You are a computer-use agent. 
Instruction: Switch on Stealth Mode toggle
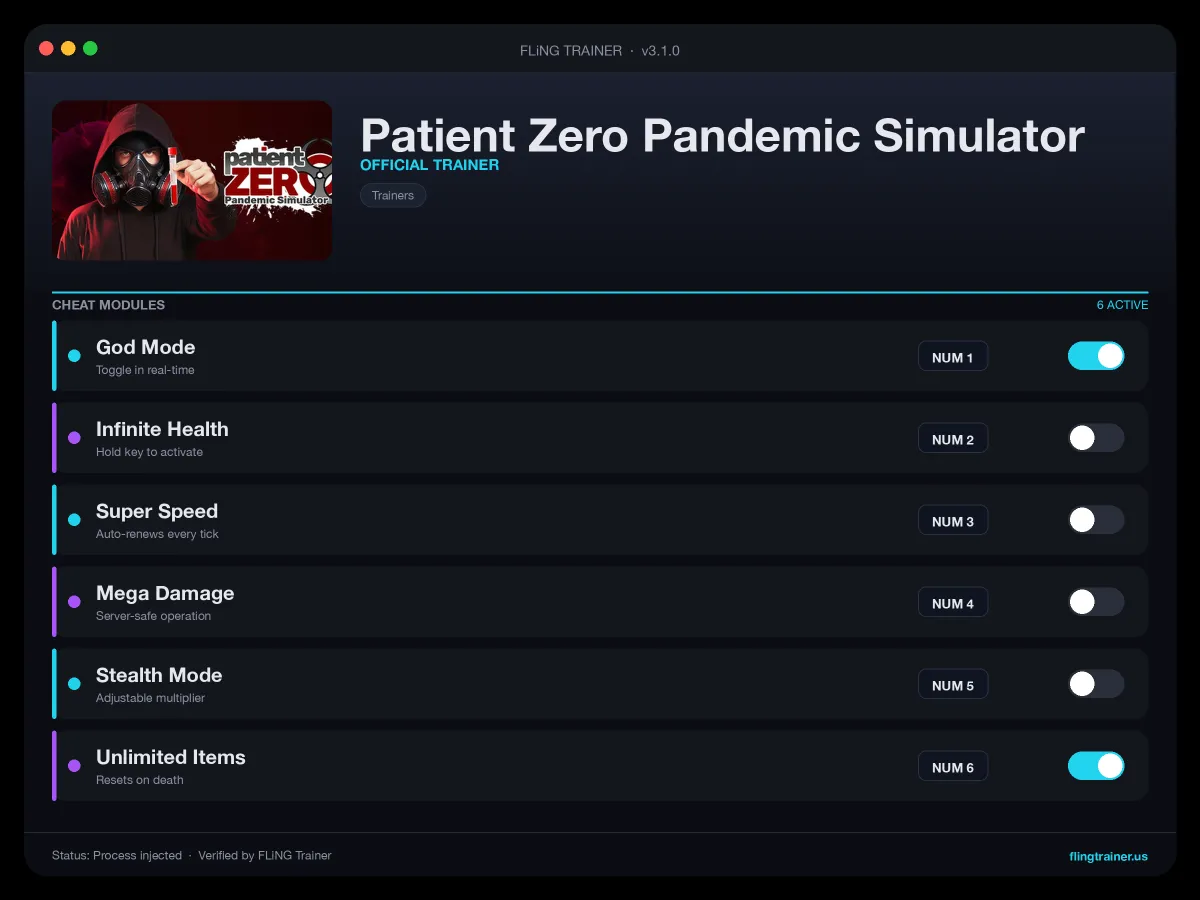(x=1096, y=684)
